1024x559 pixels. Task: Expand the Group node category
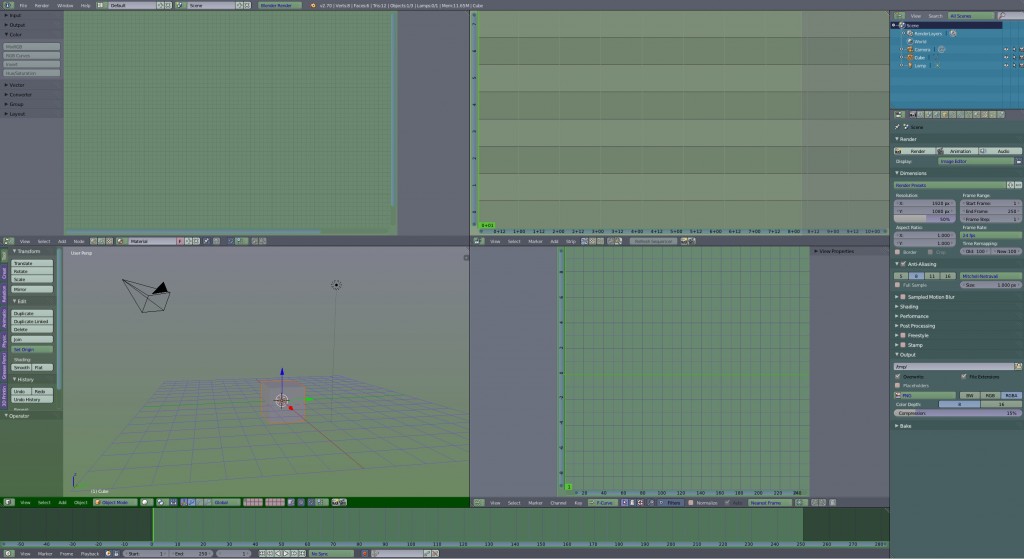tap(16, 104)
